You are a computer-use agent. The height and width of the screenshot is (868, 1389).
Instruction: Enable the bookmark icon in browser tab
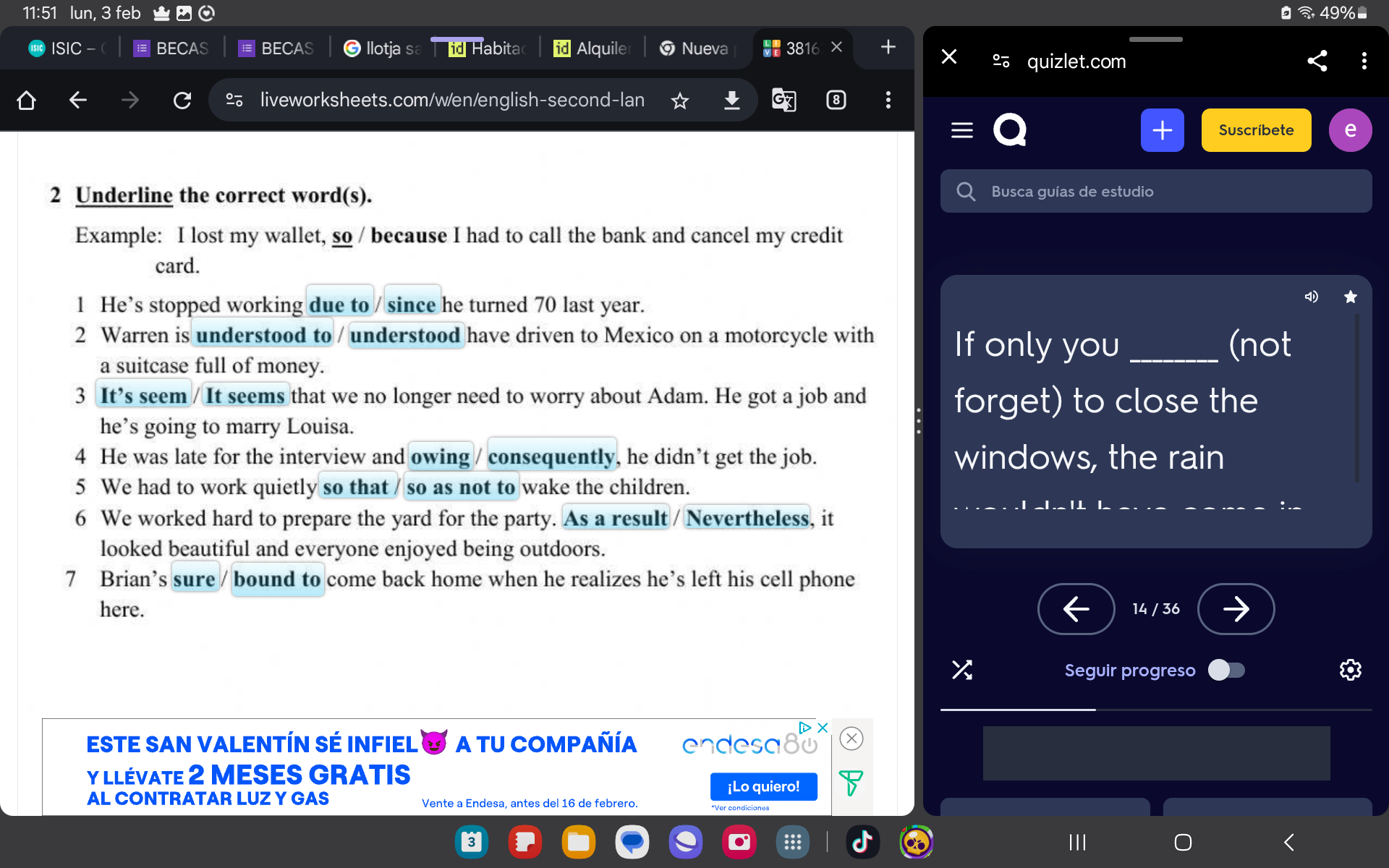pos(679,99)
